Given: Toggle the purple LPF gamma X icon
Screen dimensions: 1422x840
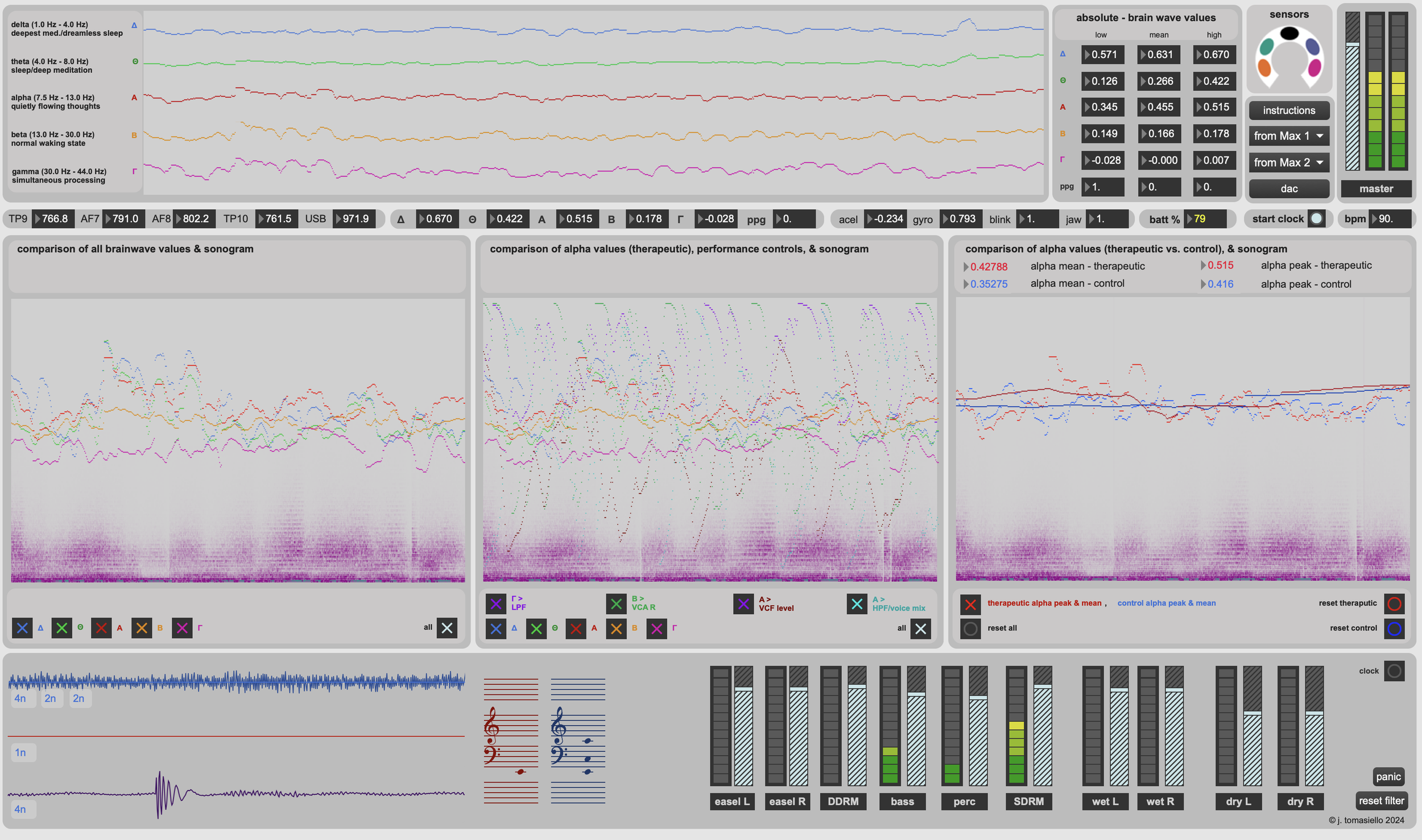Looking at the screenshot, I should click(x=495, y=603).
